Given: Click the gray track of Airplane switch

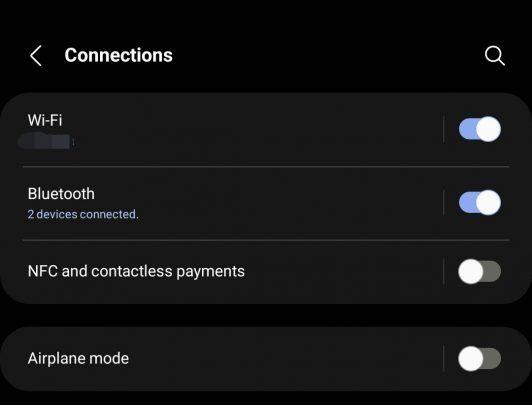Looking at the screenshot, I should (x=492, y=359).
